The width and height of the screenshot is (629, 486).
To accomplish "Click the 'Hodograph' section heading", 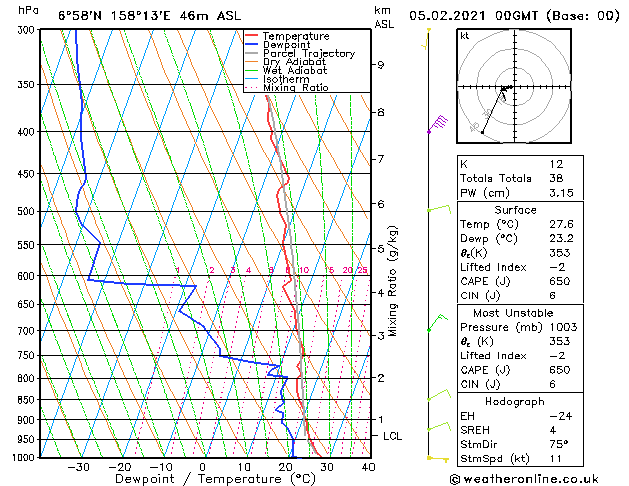I will click(515, 402).
